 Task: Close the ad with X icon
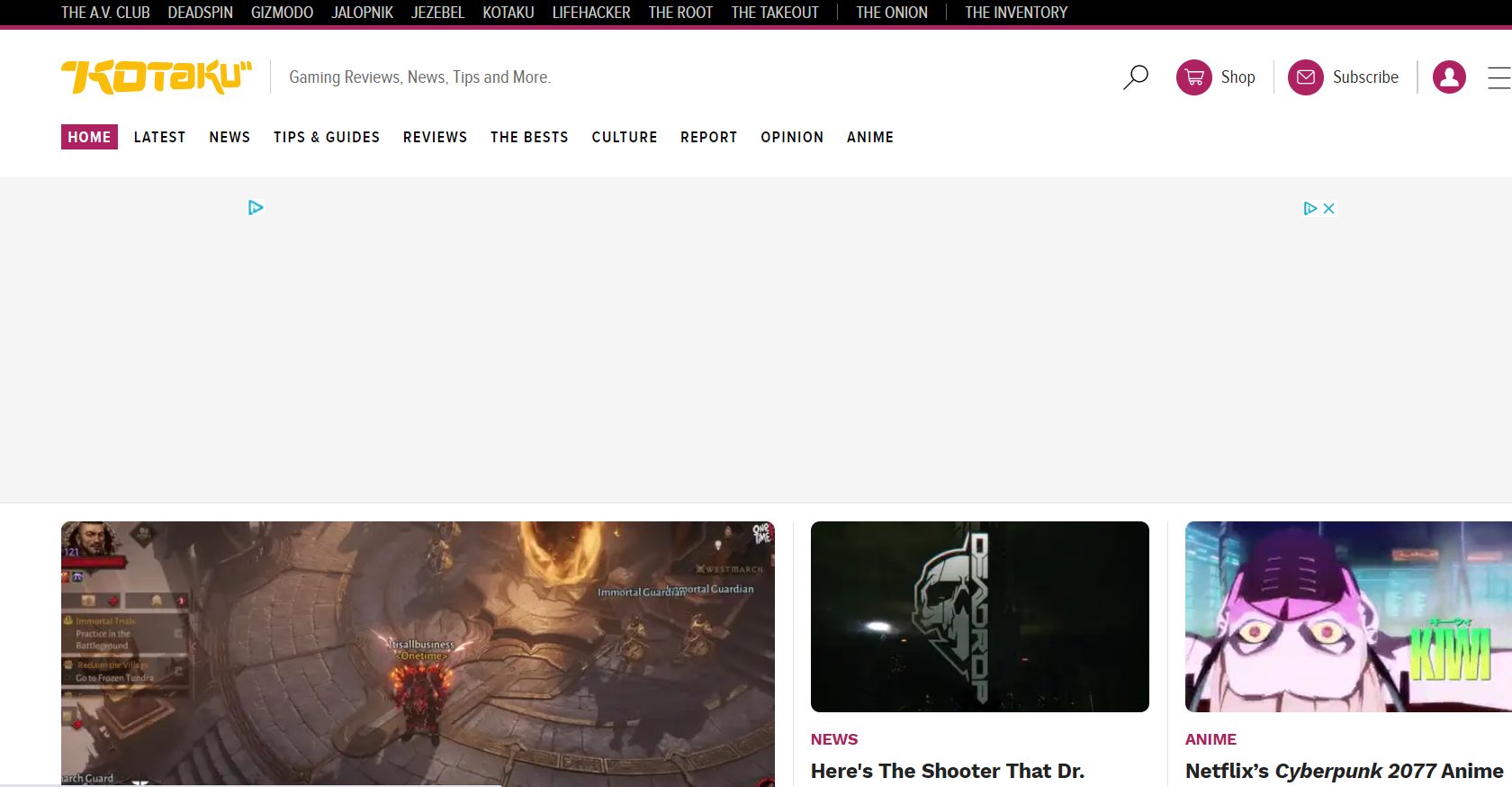coord(1328,208)
